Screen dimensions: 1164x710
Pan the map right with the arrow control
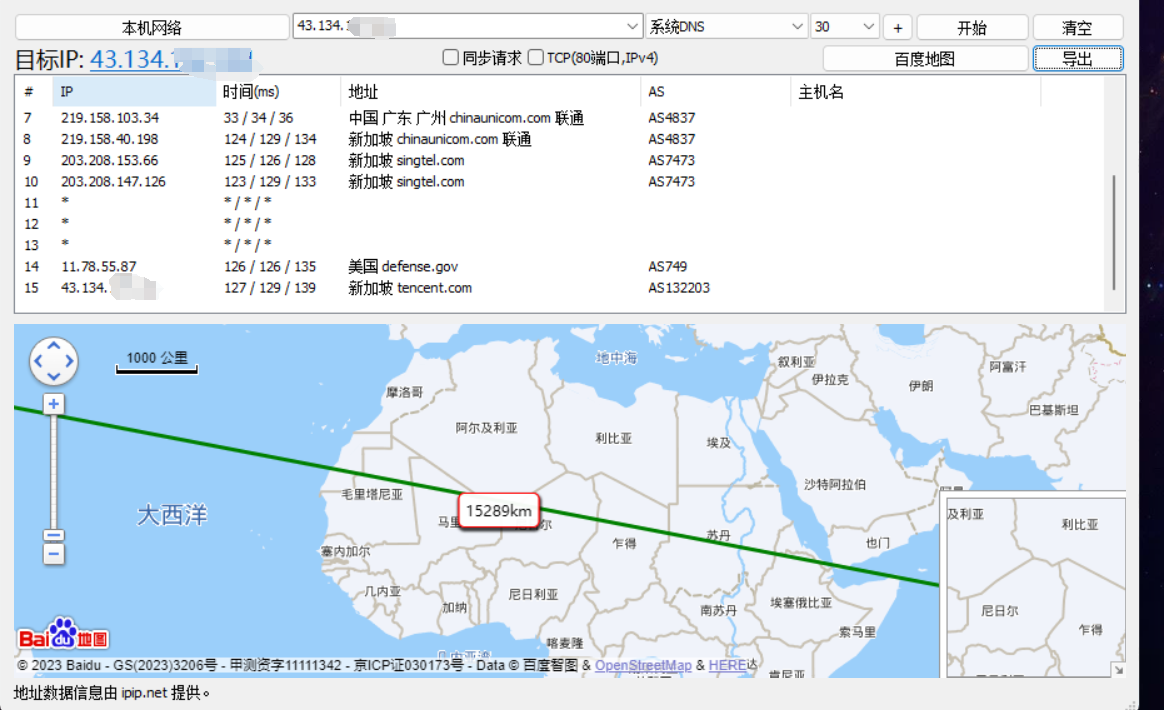pos(69,362)
